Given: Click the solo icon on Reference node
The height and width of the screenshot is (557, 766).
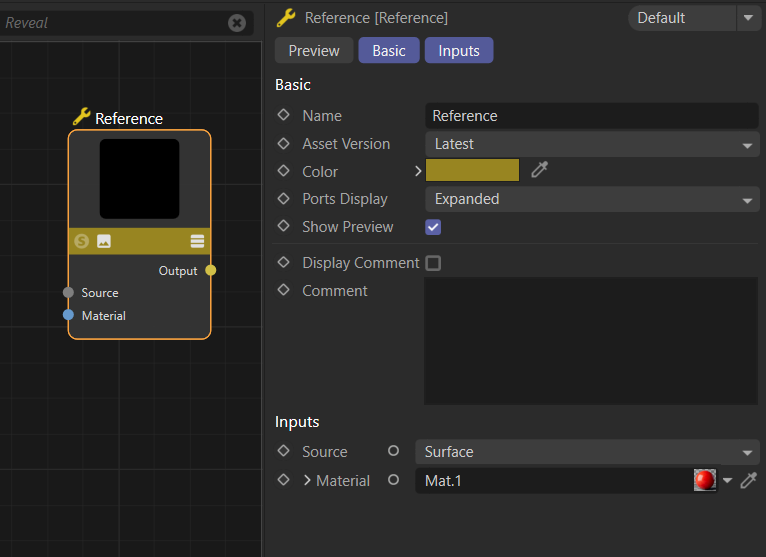Looking at the screenshot, I should click(82, 241).
